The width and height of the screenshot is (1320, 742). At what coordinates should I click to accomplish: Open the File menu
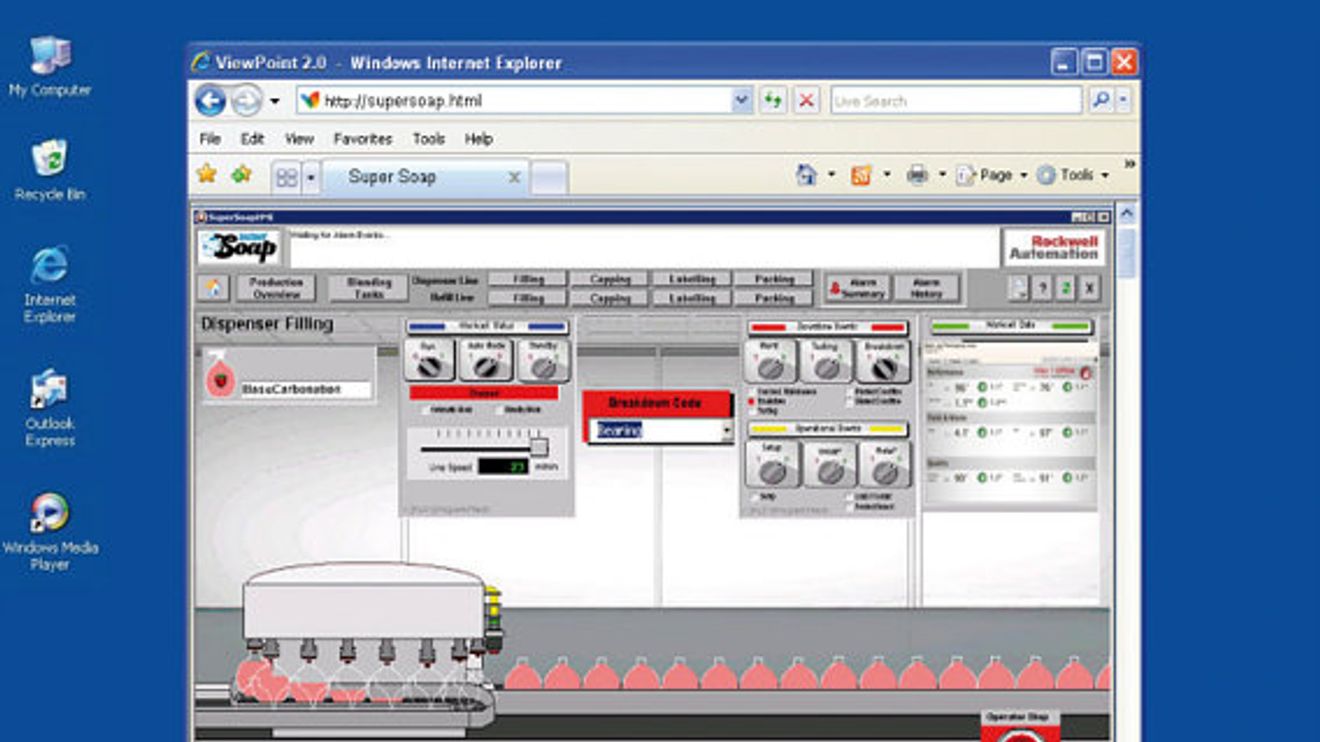pyautogui.click(x=210, y=139)
